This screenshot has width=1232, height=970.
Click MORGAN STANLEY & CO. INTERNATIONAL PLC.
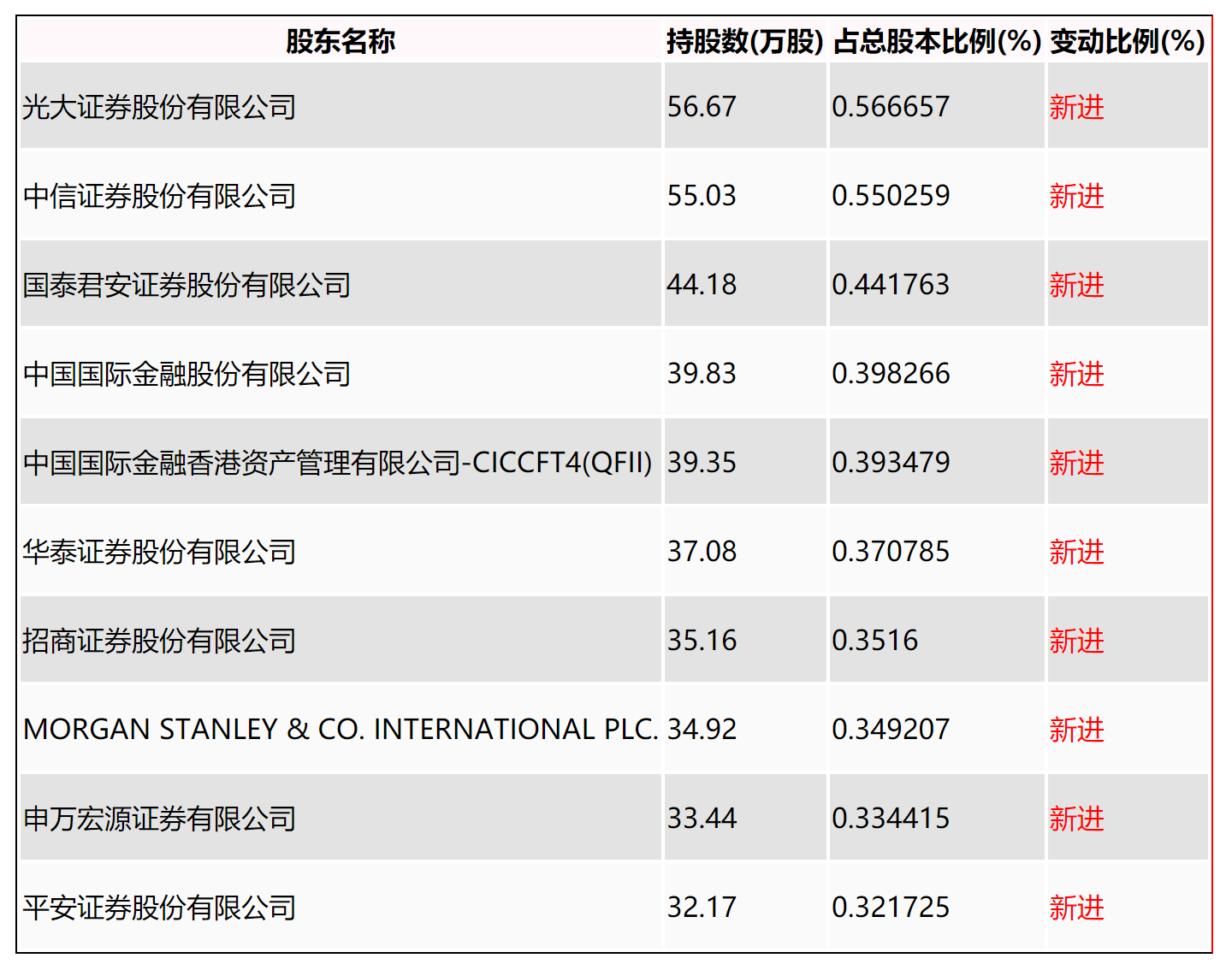pyautogui.click(x=341, y=730)
